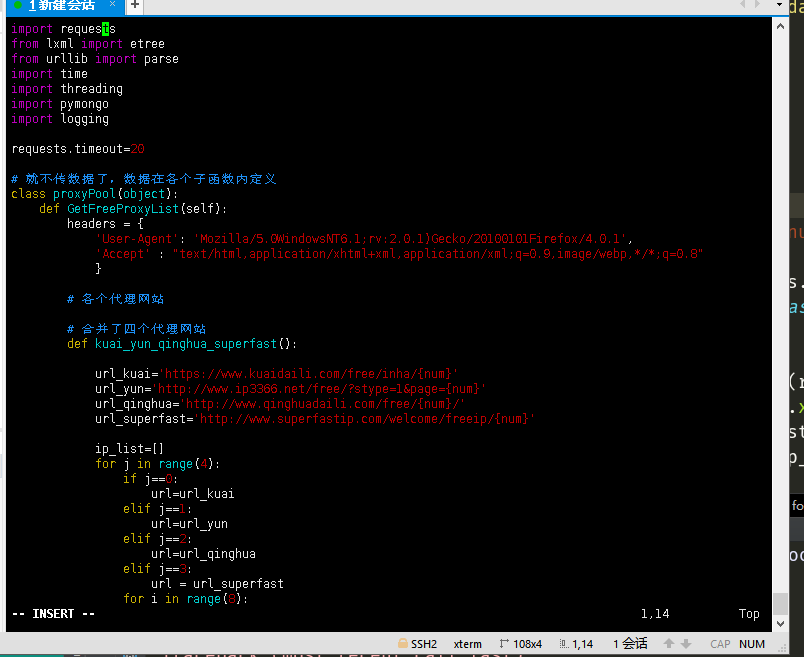
Task: Click the 'ip_list=[]' line
Action: click(x=129, y=449)
